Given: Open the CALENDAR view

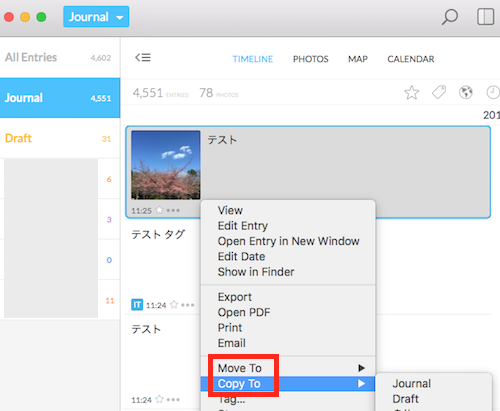Looking at the screenshot, I should coord(411,59).
